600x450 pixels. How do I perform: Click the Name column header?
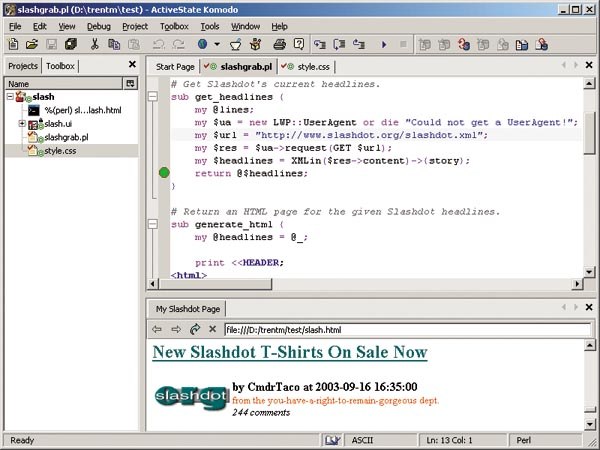[x=64, y=83]
